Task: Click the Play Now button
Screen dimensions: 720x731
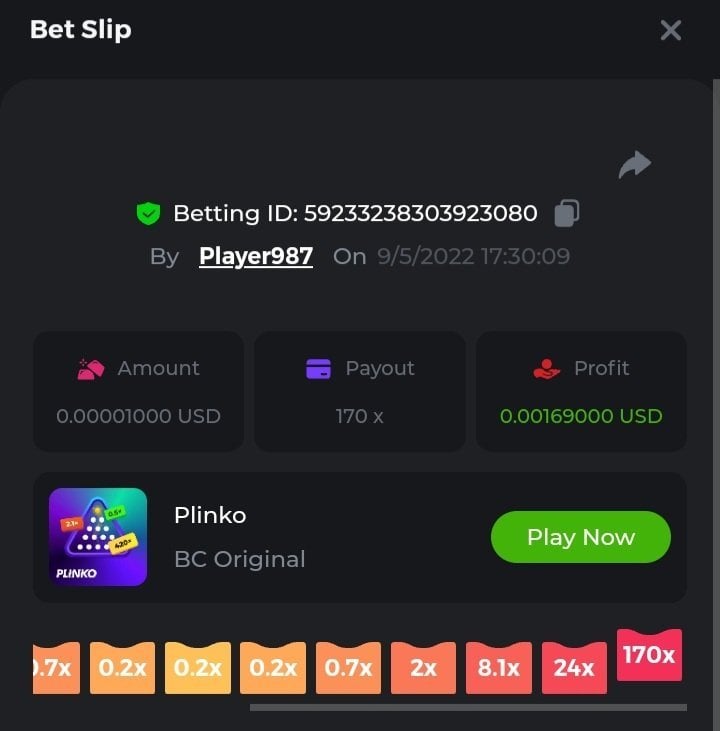Action: coord(581,537)
